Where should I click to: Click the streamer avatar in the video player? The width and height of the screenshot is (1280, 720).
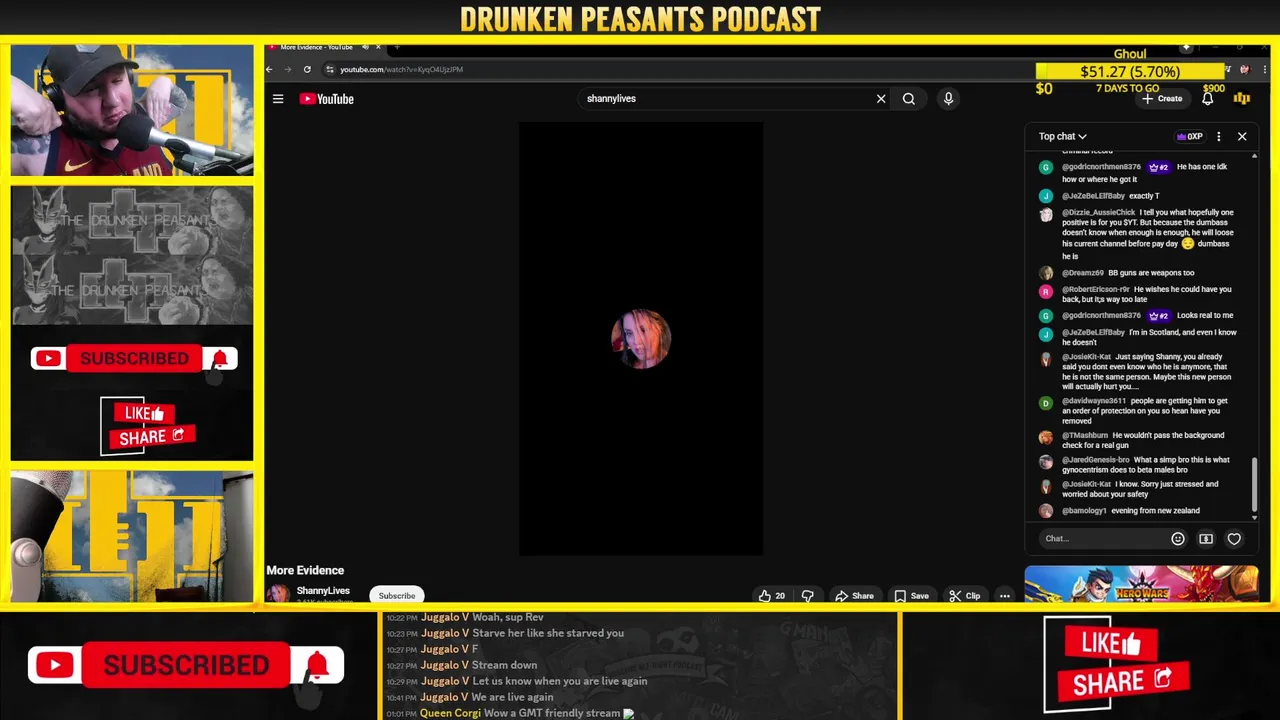click(x=641, y=339)
